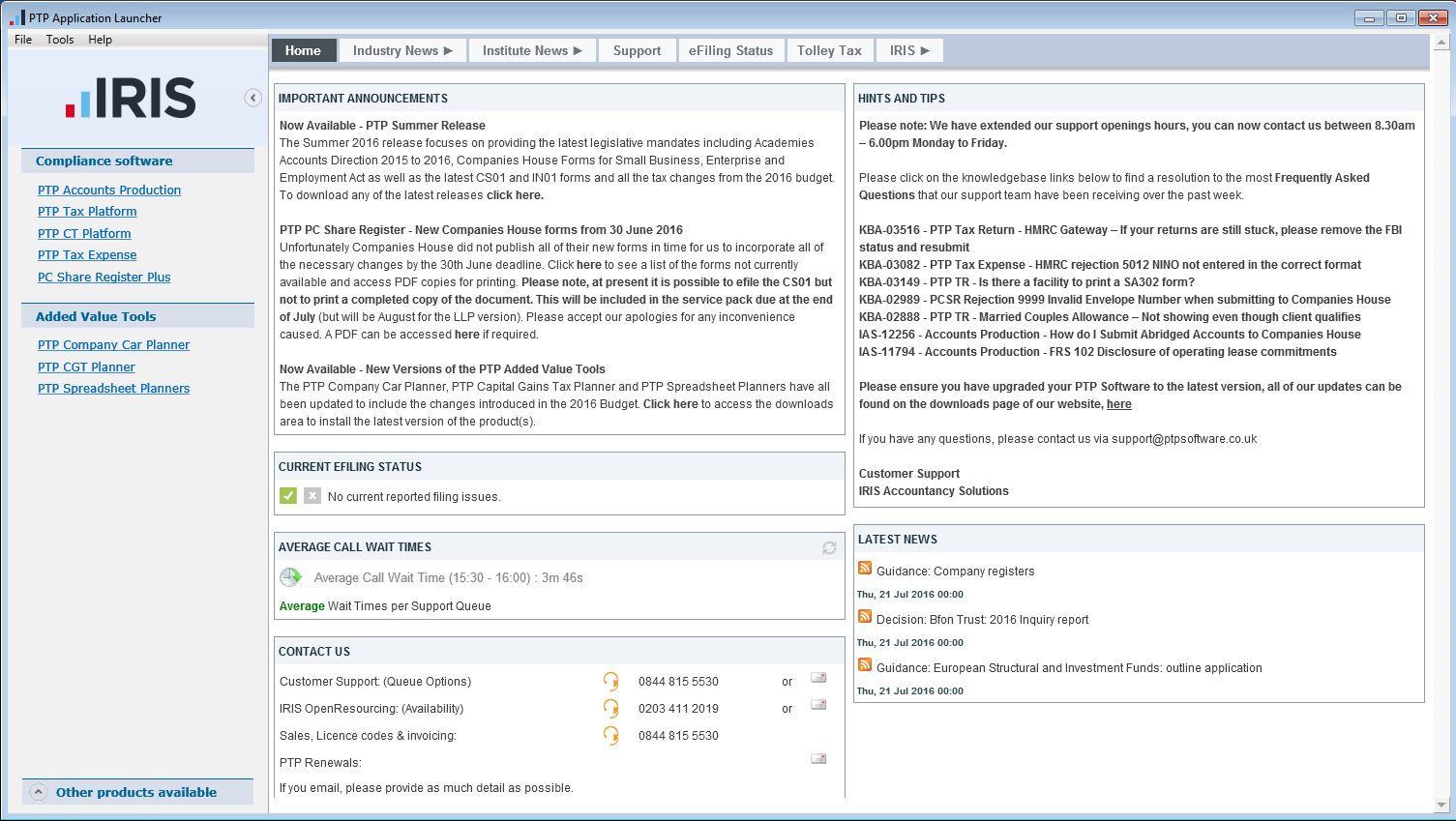Click the vertical scrollbar down arrow
This screenshot has width=1456, height=821.
1441,805
